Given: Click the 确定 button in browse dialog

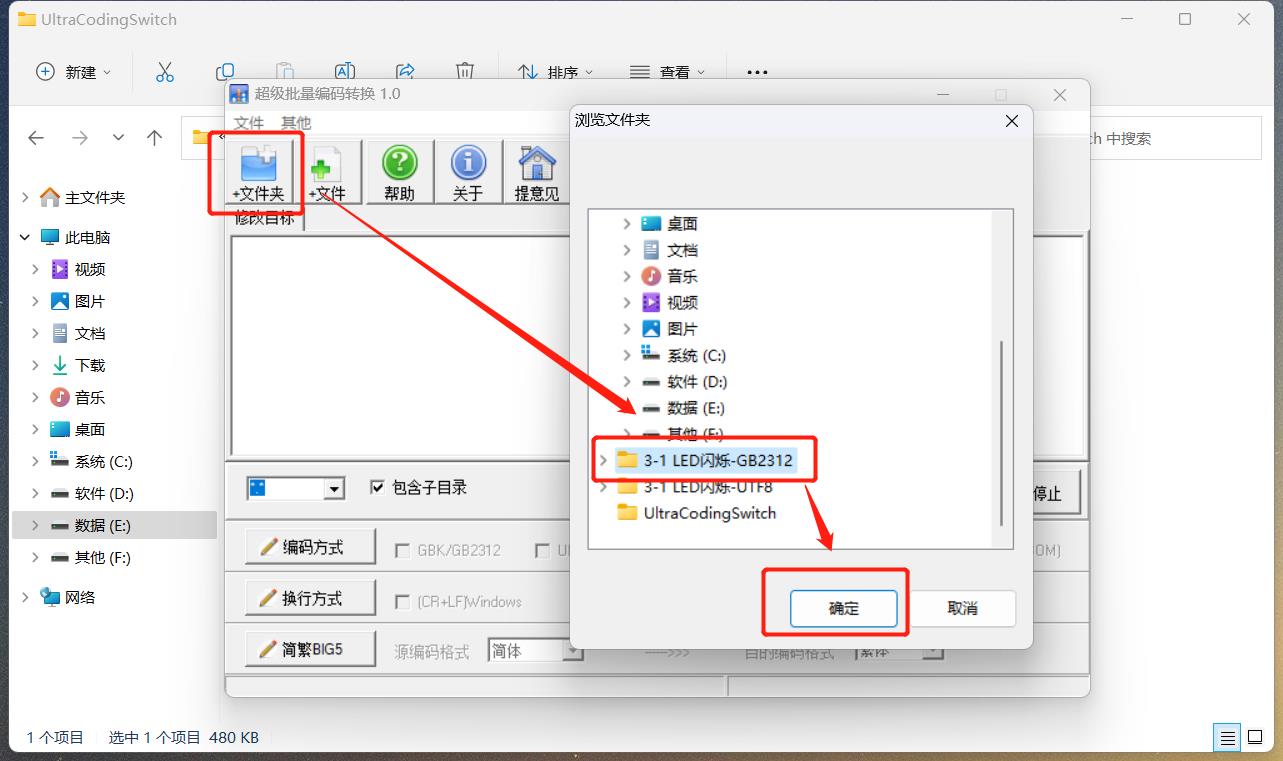Looking at the screenshot, I should click(x=843, y=608).
